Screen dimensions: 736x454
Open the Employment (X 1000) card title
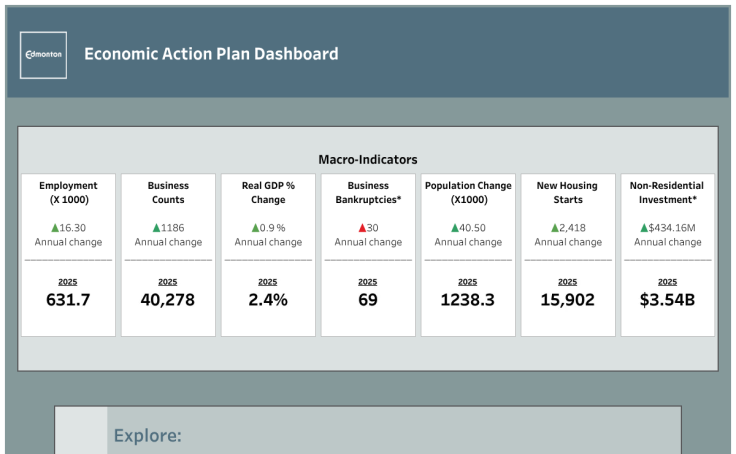[68, 192]
